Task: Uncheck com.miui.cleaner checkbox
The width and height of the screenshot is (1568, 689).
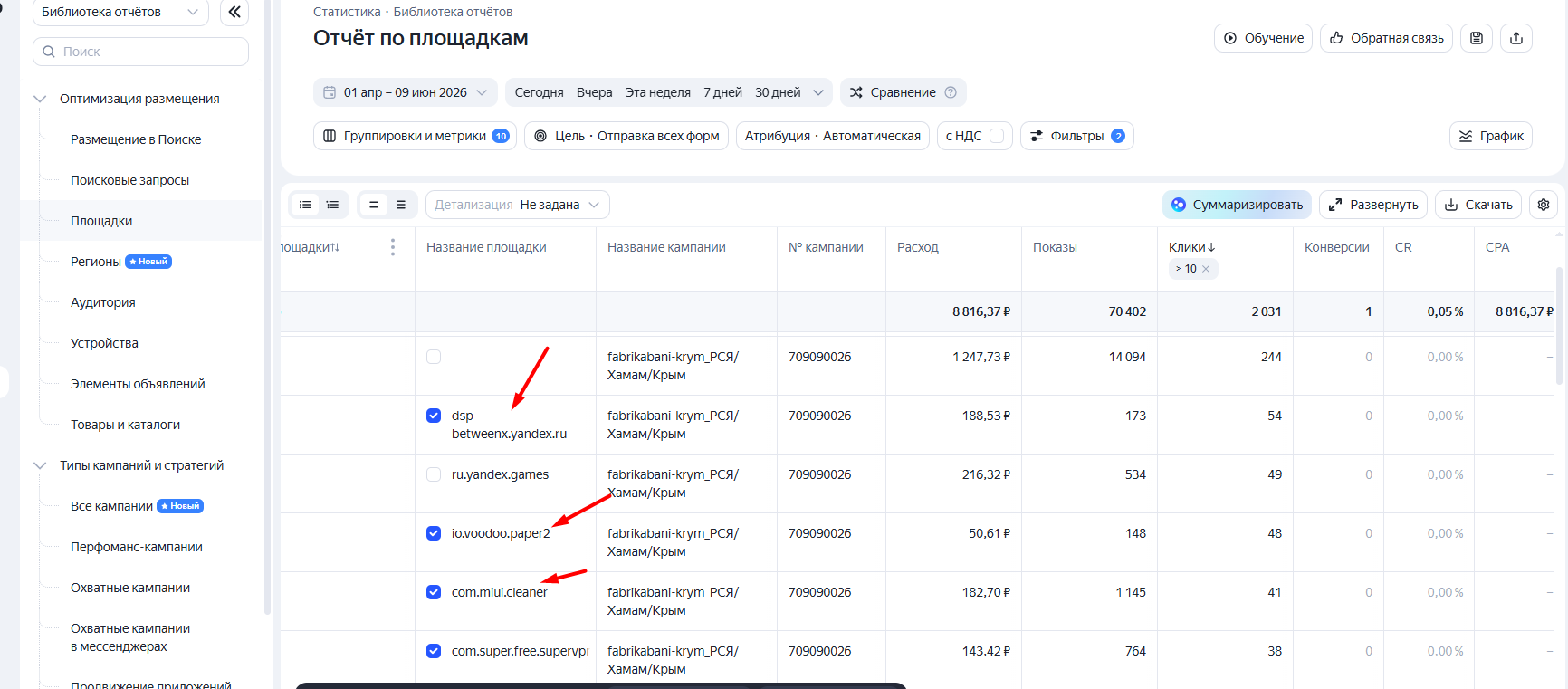Action: point(434,592)
